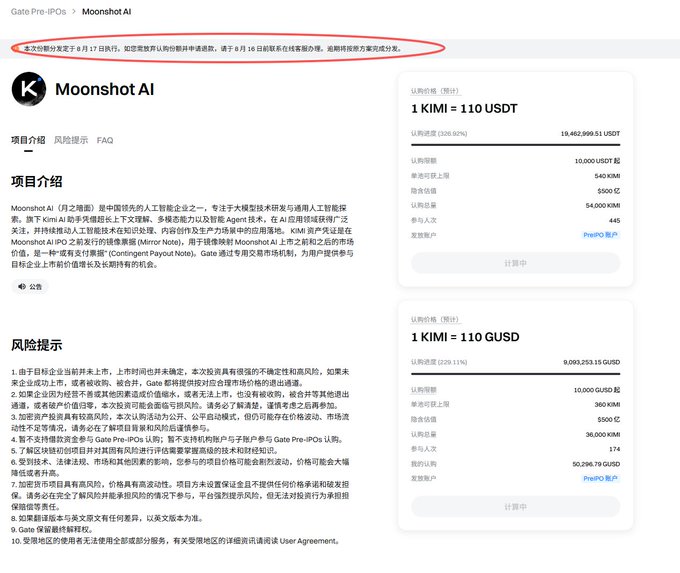Click the 1 KIMI = 110 GUSD price
The width and height of the screenshot is (680, 573).
pos(465,337)
